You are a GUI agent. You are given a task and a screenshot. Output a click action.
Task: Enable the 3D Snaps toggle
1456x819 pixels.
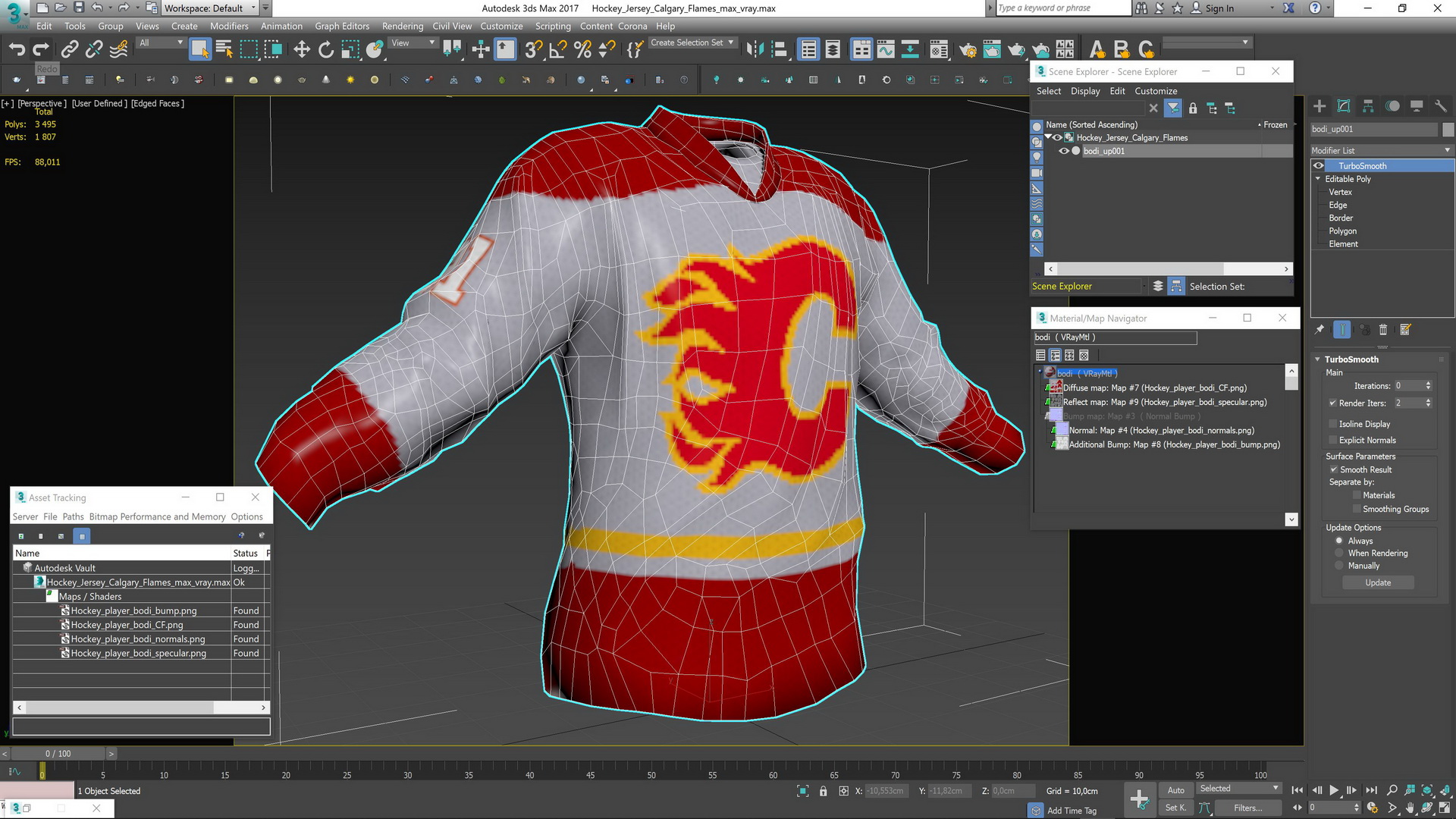pyautogui.click(x=533, y=49)
